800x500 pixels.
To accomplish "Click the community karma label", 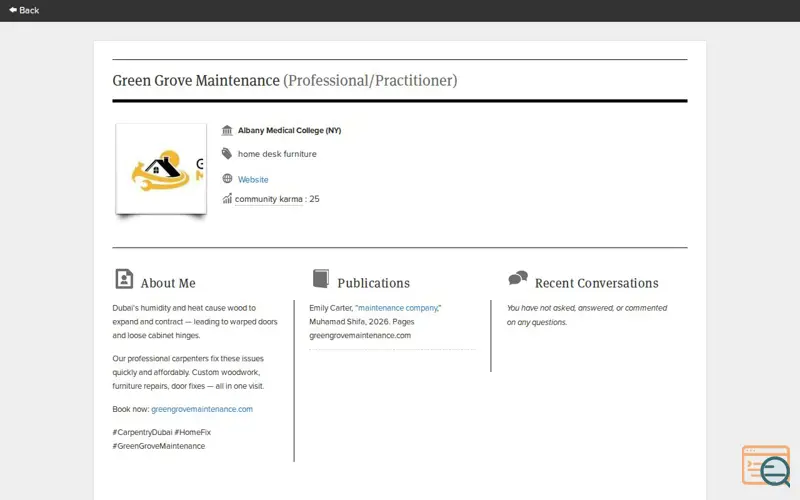I will [268, 199].
